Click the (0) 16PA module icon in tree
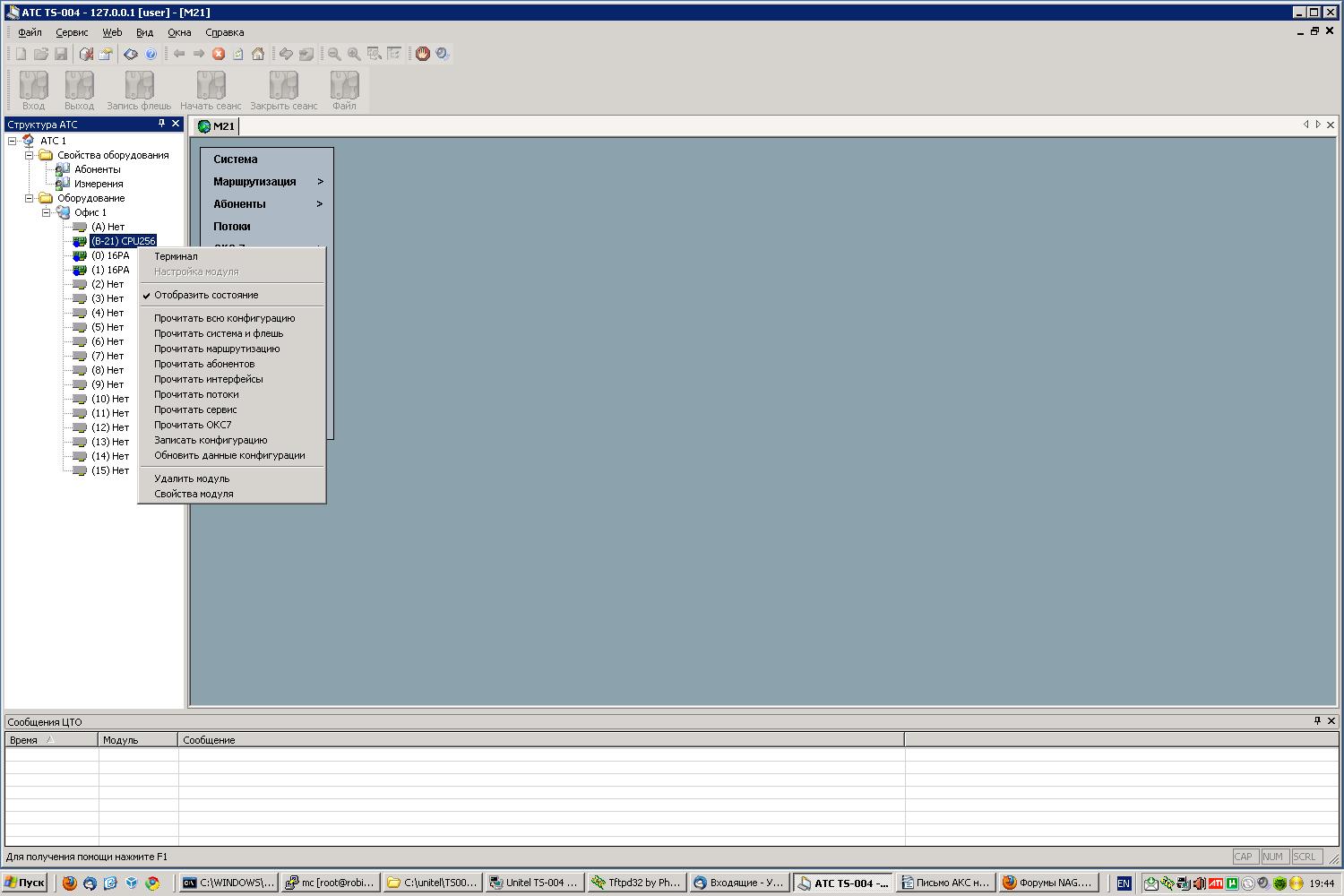 (80, 255)
